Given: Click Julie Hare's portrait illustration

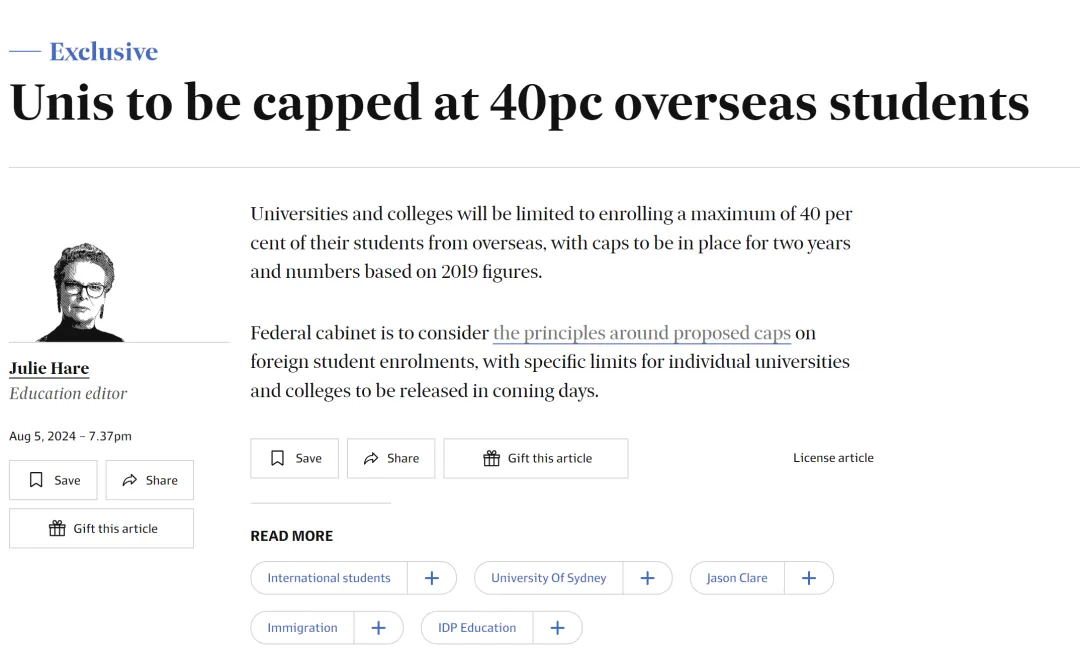Looking at the screenshot, I should point(81,292).
